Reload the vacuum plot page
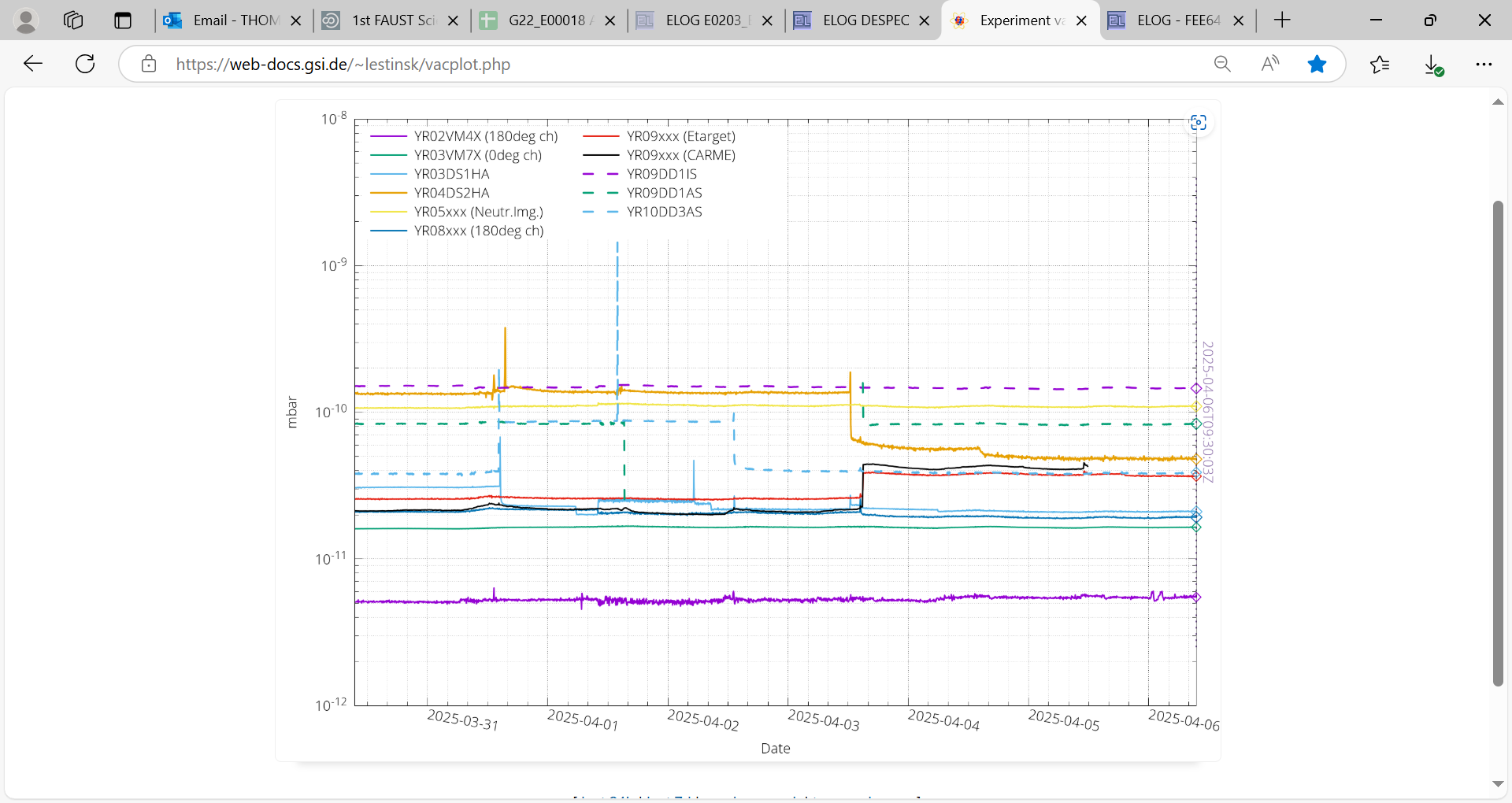 tap(85, 64)
